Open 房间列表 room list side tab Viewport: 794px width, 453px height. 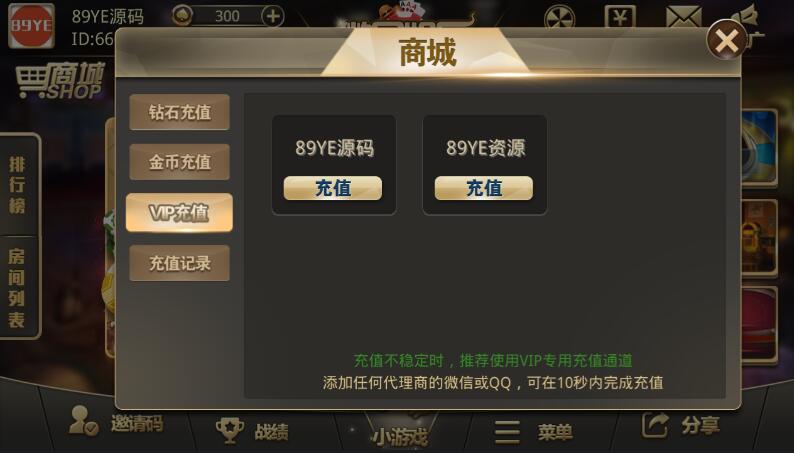pyautogui.click(x=17, y=287)
